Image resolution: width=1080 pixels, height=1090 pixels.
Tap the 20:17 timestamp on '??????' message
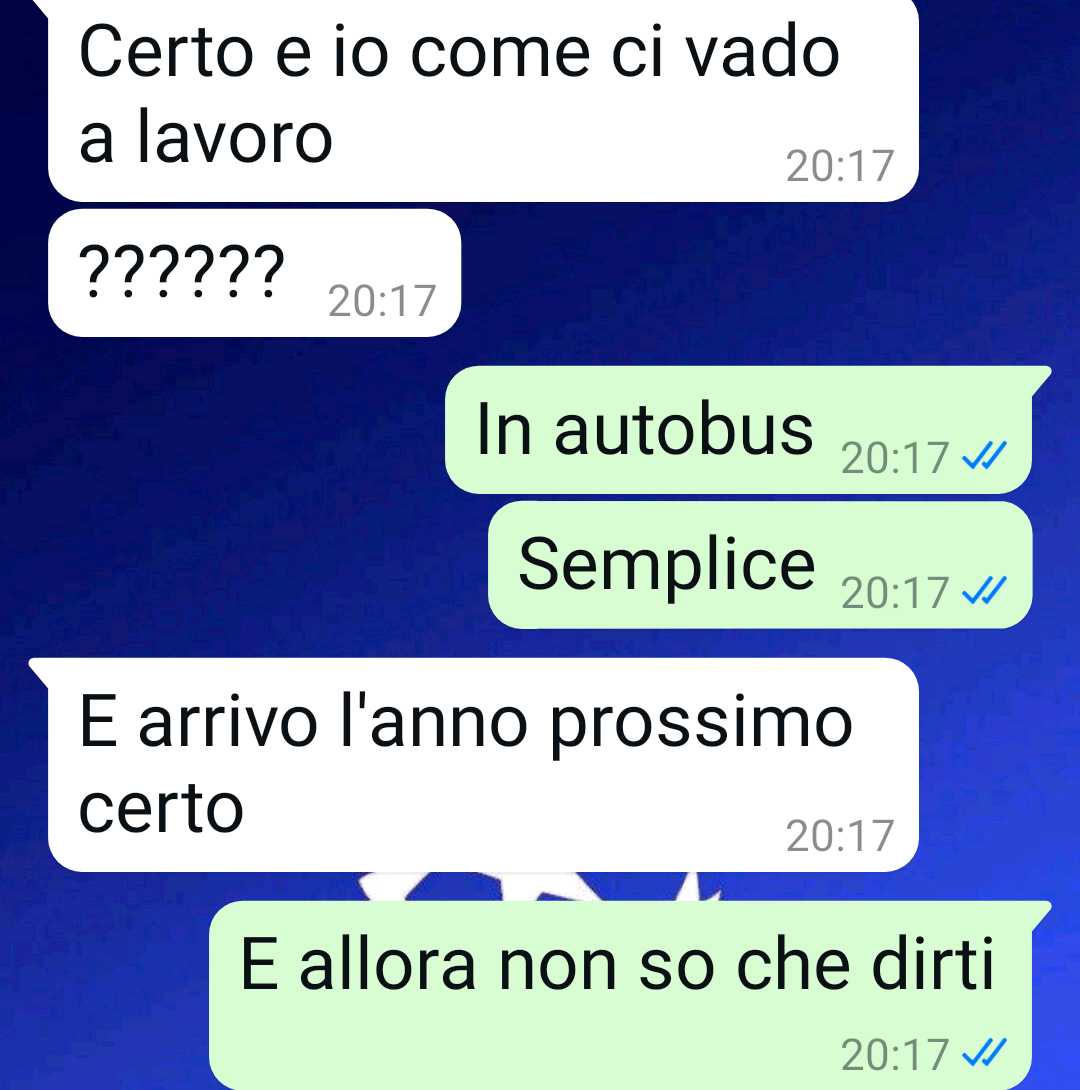coord(382,301)
